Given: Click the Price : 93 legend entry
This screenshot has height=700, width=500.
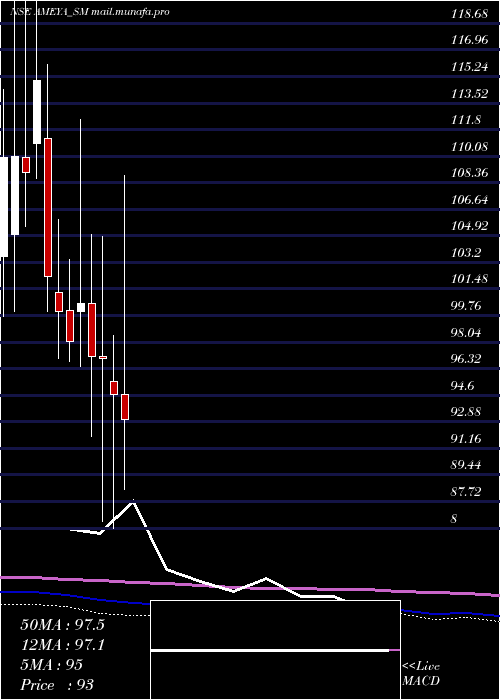Looking at the screenshot, I should click(x=57, y=685).
